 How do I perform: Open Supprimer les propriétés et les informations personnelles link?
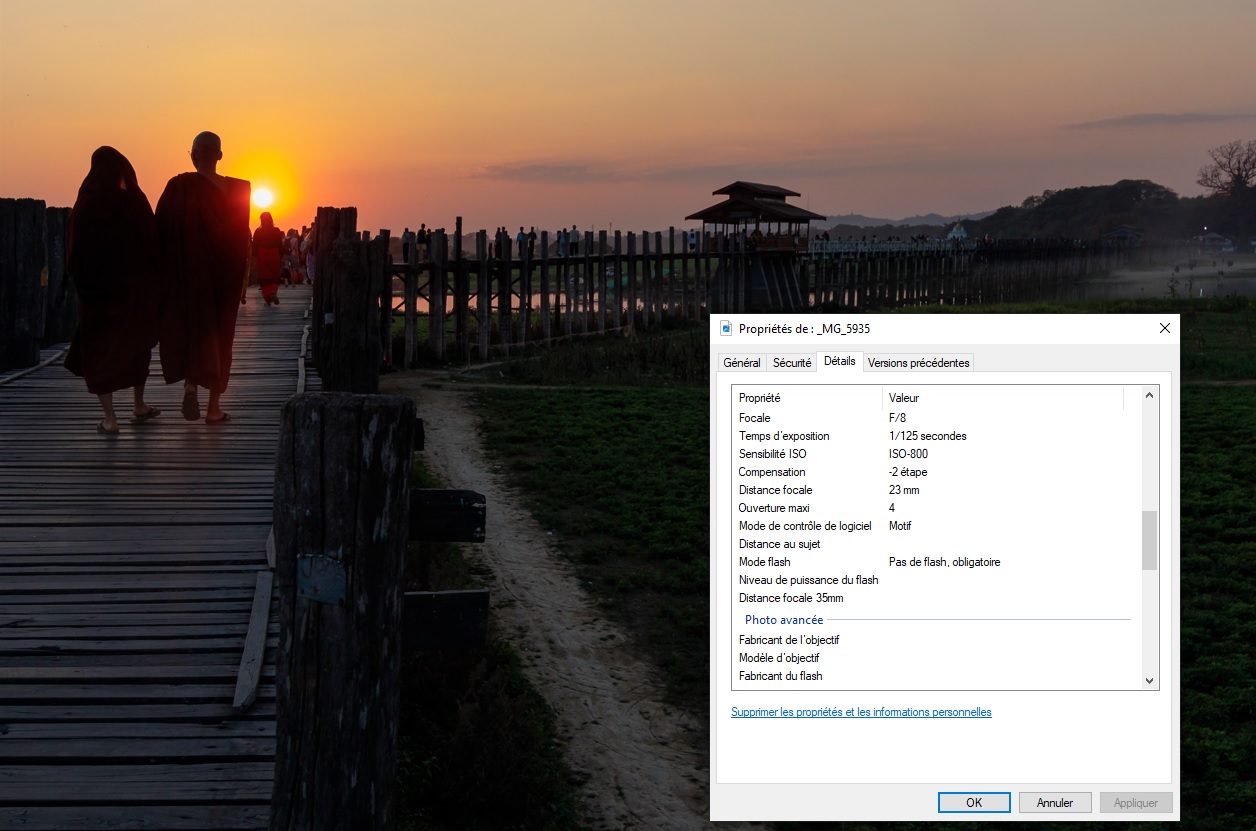point(861,712)
